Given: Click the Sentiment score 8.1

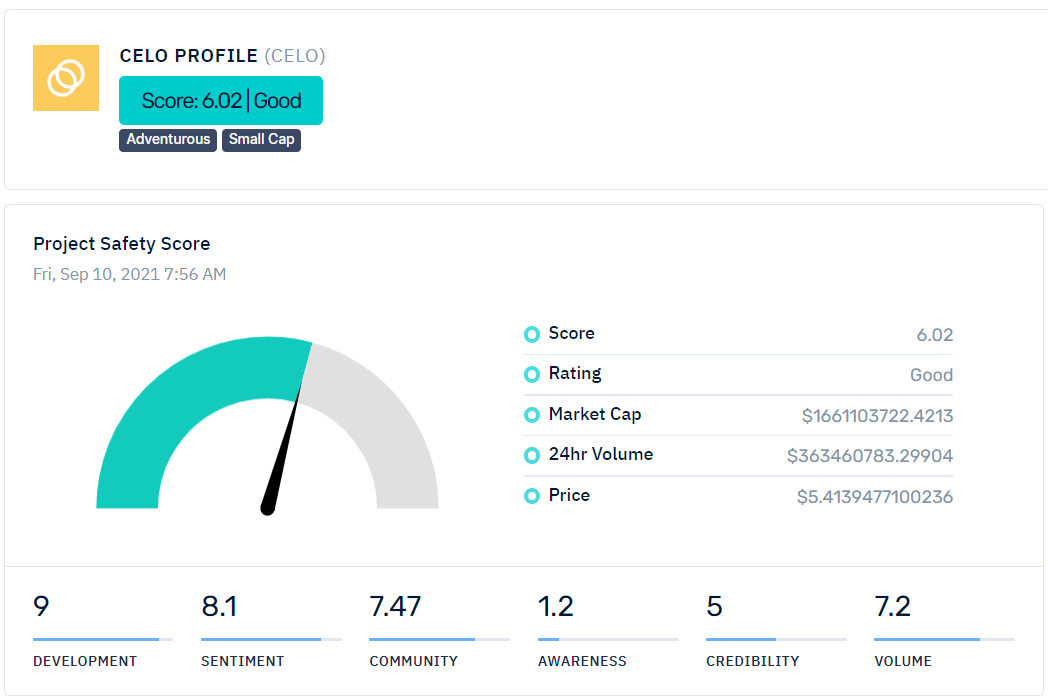Looking at the screenshot, I should pyautogui.click(x=219, y=606).
